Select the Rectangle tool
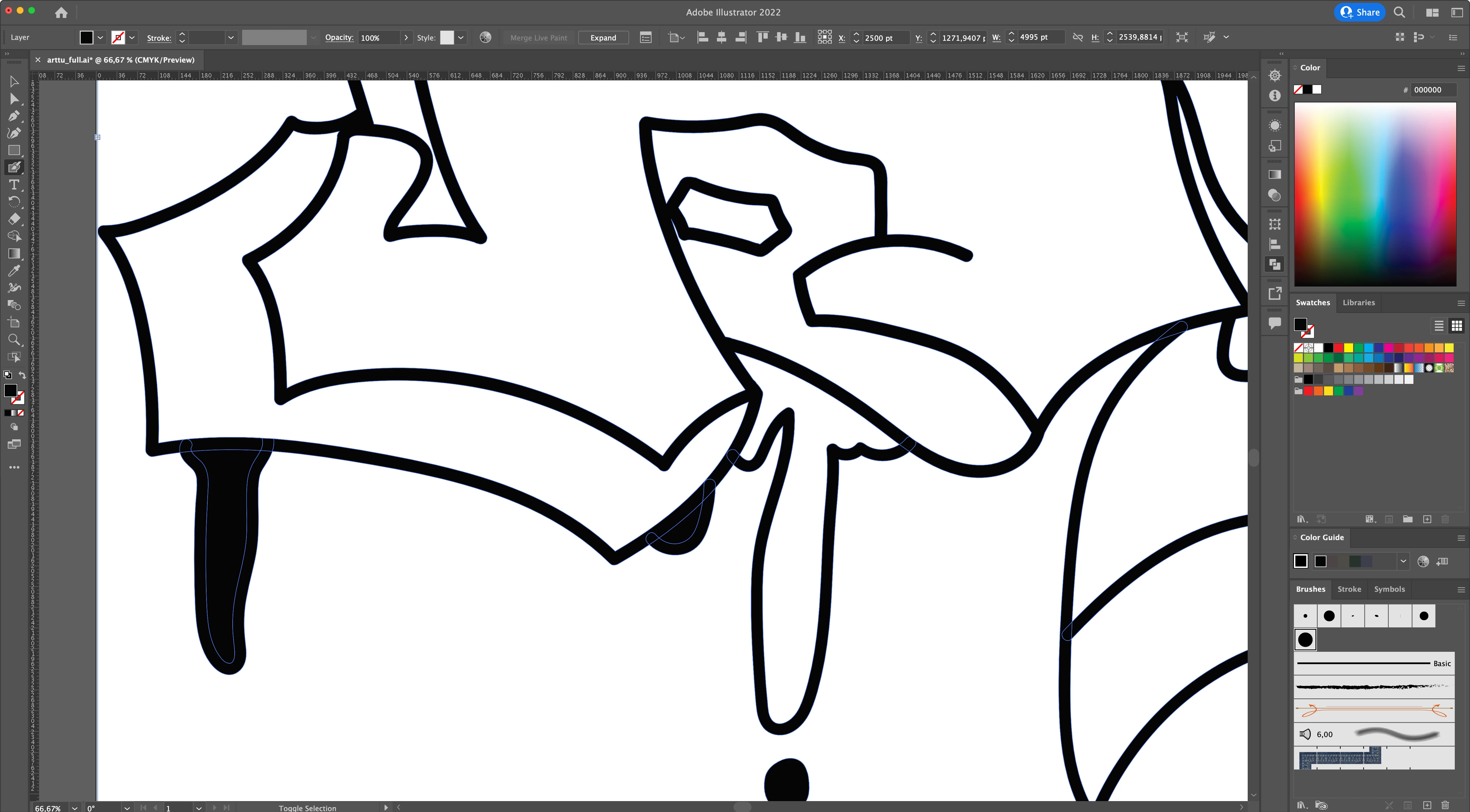The width and height of the screenshot is (1470, 812). tap(14, 150)
